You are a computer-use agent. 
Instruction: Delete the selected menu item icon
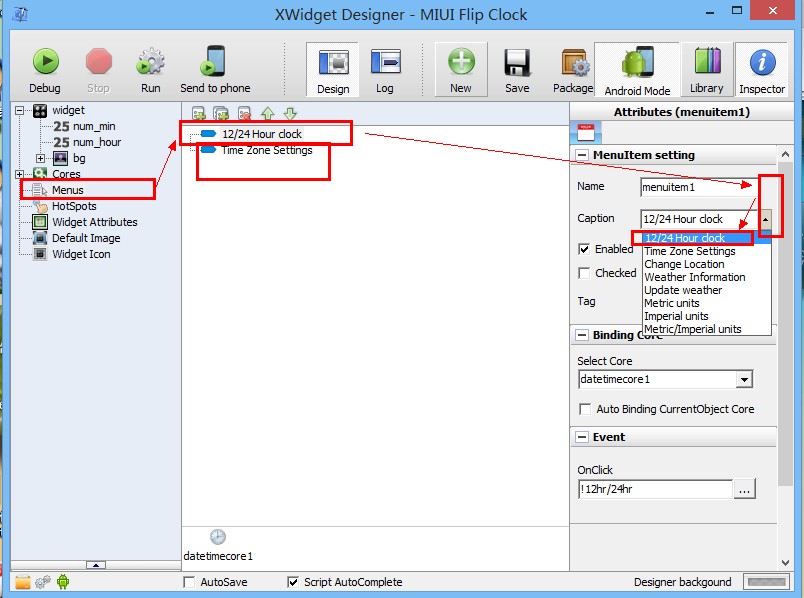click(245, 113)
